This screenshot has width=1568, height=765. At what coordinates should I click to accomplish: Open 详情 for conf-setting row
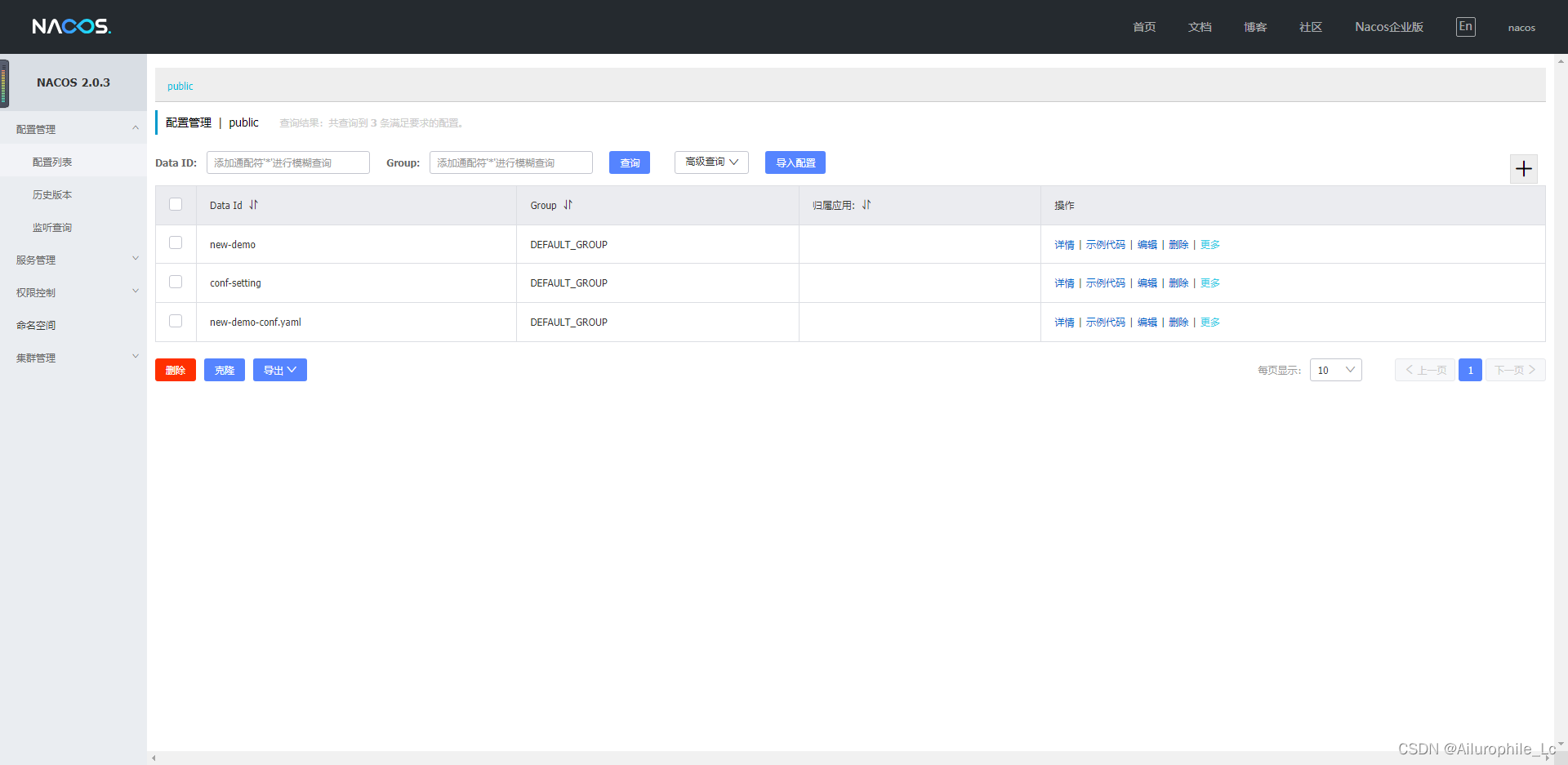pyautogui.click(x=1064, y=283)
